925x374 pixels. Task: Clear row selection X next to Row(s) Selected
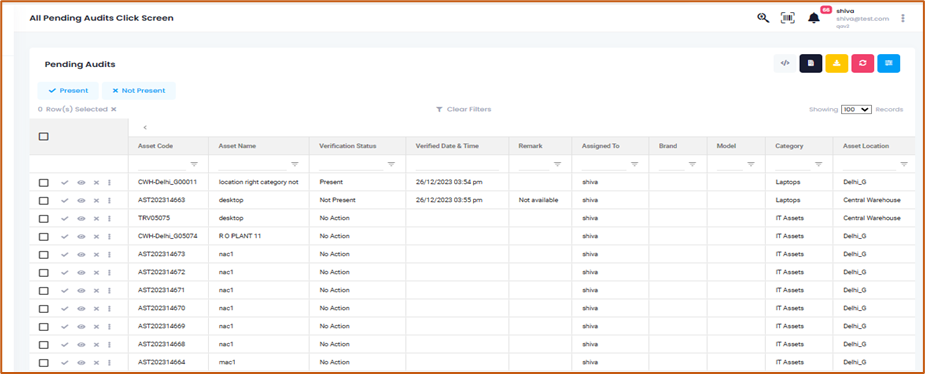click(114, 109)
